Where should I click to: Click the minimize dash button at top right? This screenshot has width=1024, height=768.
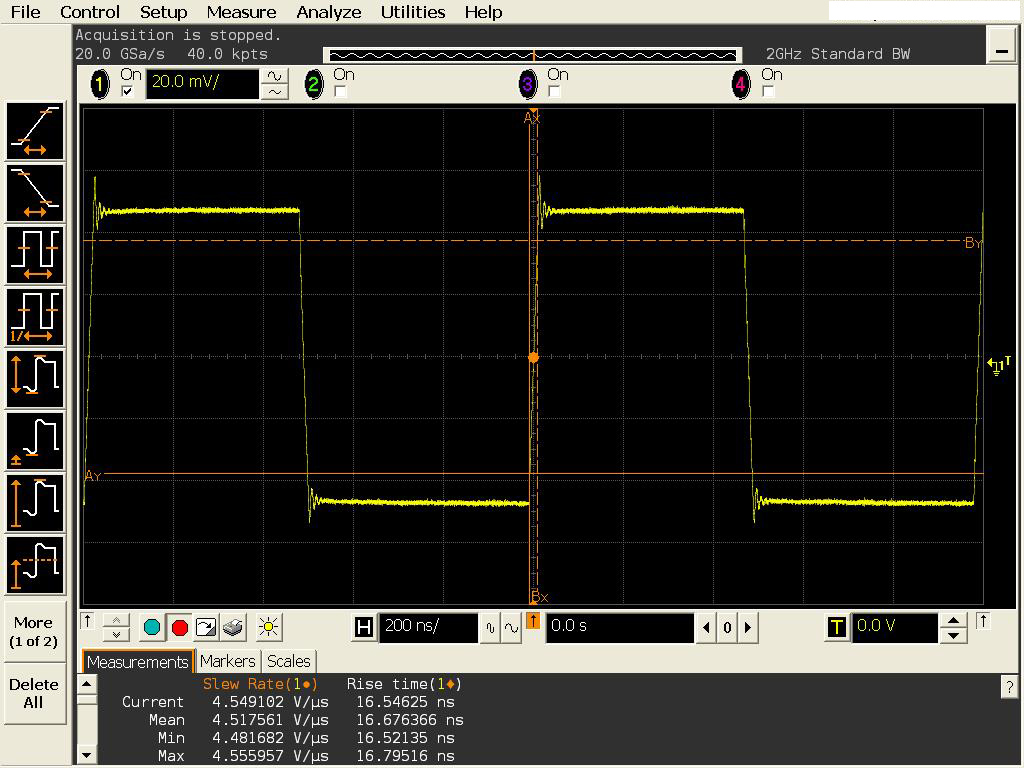click(x=1002, y=45)
